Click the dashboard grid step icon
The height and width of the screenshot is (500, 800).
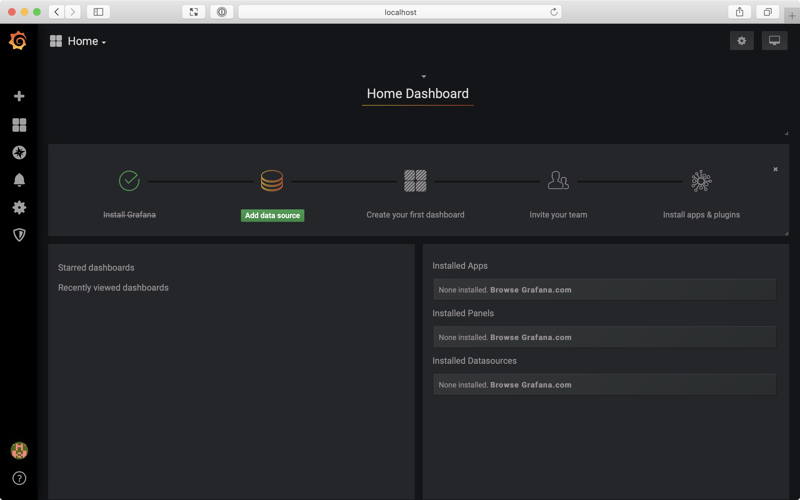415,181
